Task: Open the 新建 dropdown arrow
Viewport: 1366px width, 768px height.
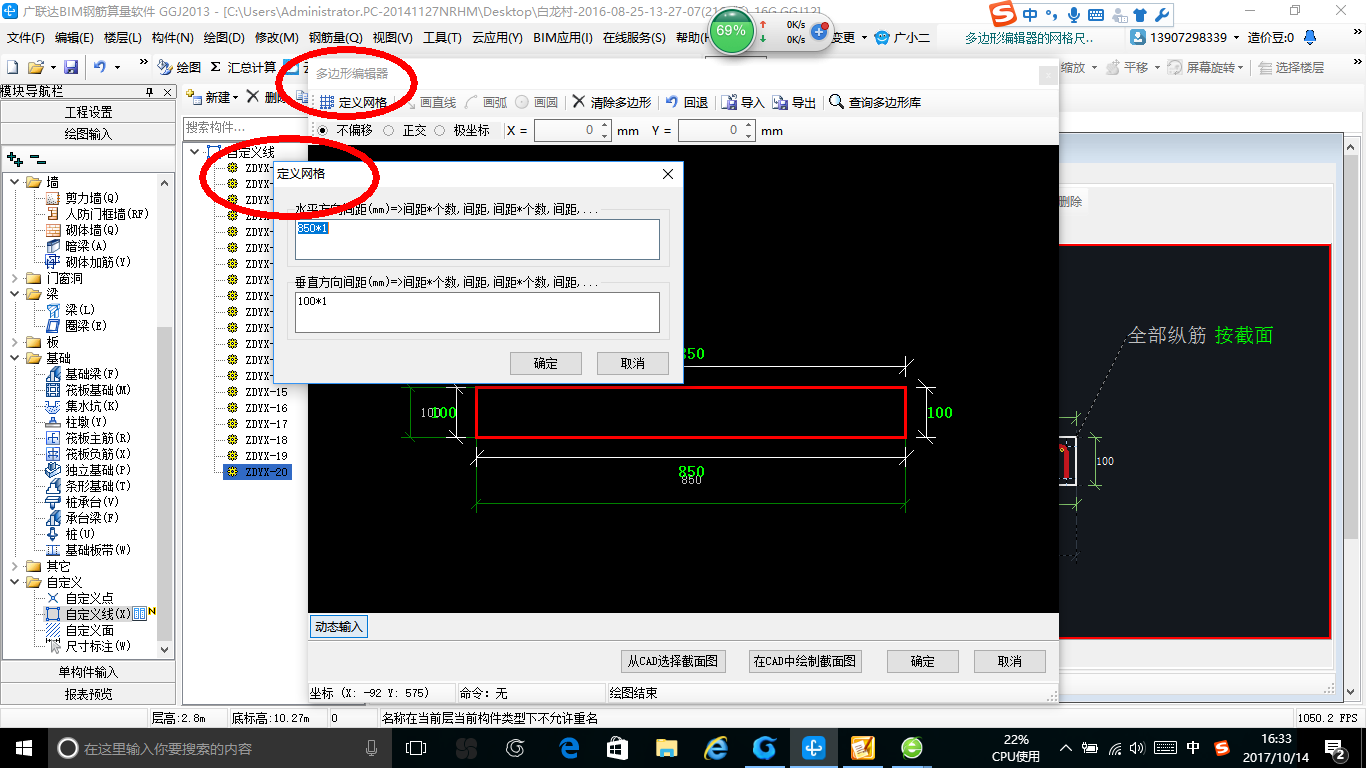Action: 235,98
